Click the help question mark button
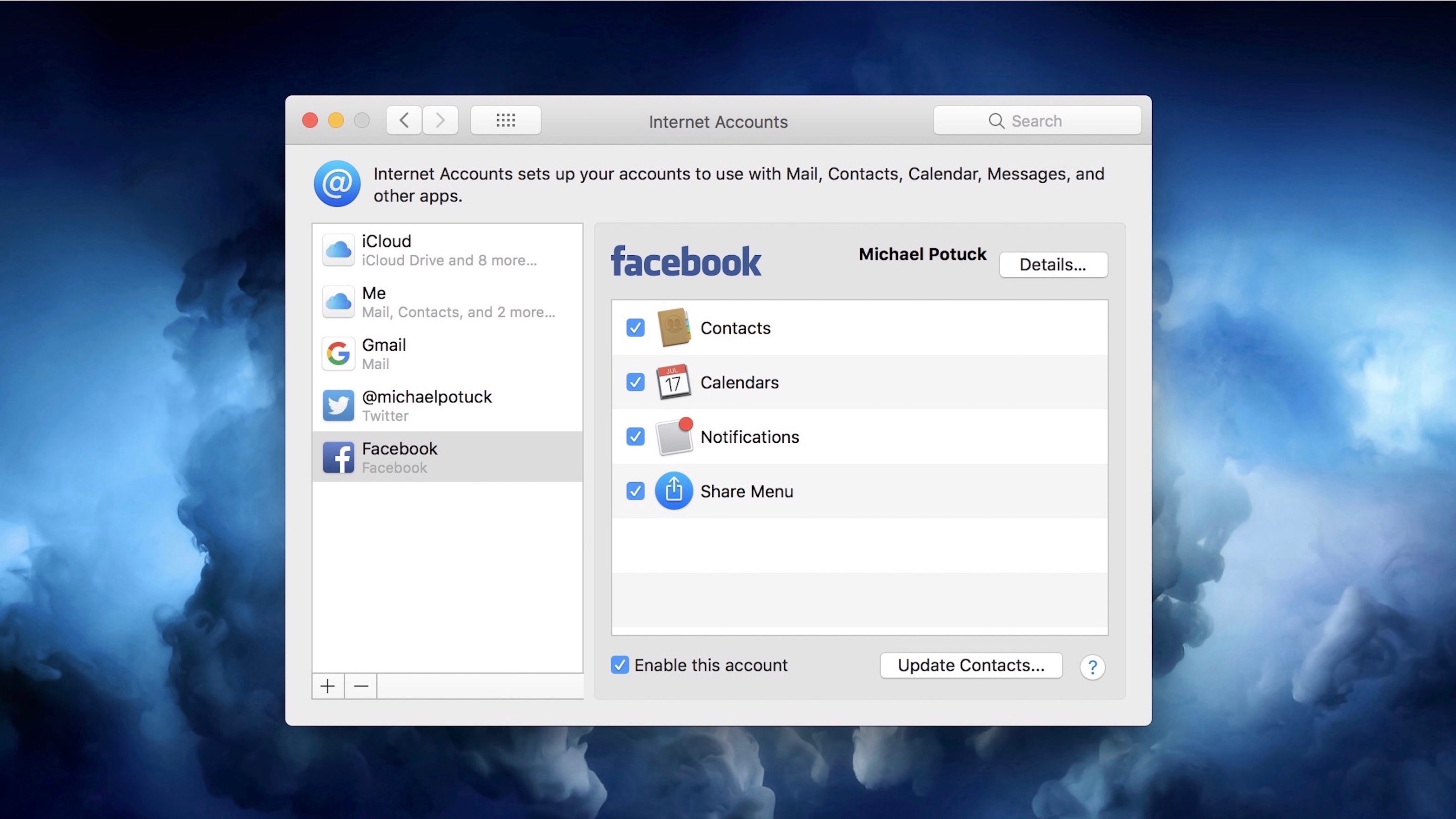The image size is (1456, 819). 1092,666
